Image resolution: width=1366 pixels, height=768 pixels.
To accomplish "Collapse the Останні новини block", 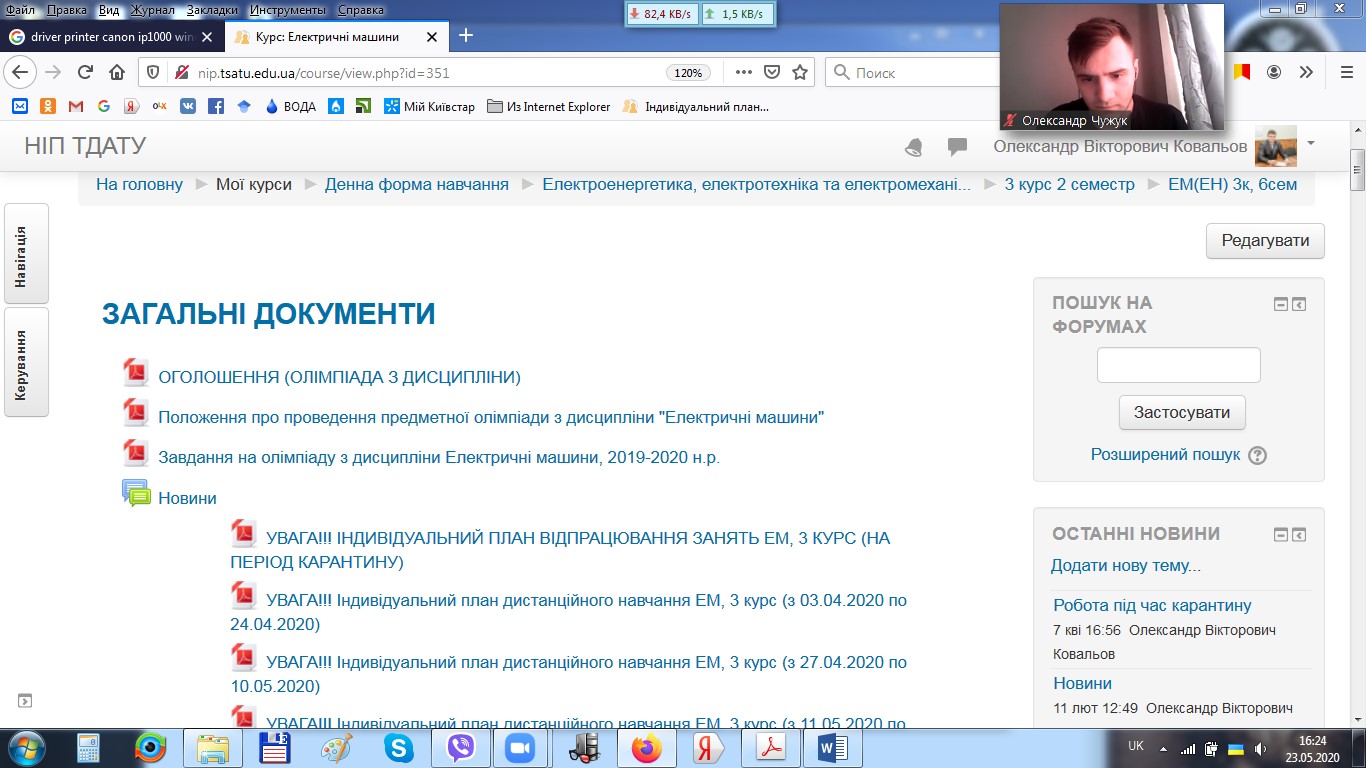I will tap(1280, 535).
